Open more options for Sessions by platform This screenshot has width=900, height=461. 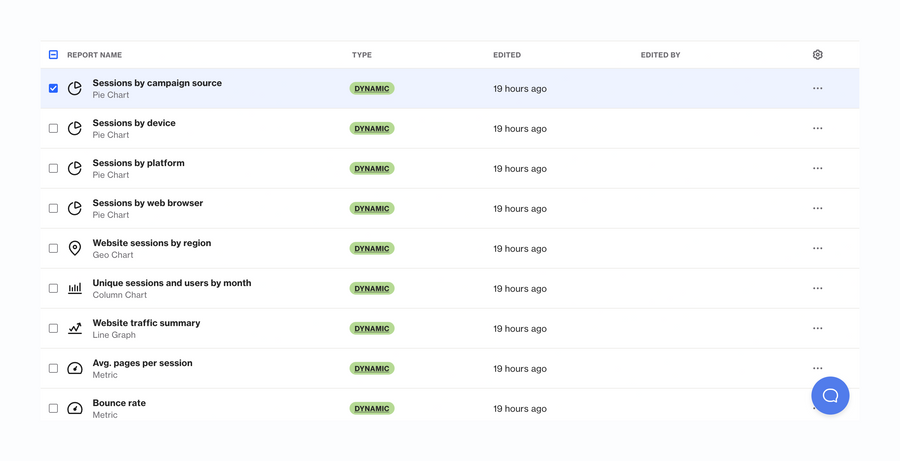[x=817, y=168]
